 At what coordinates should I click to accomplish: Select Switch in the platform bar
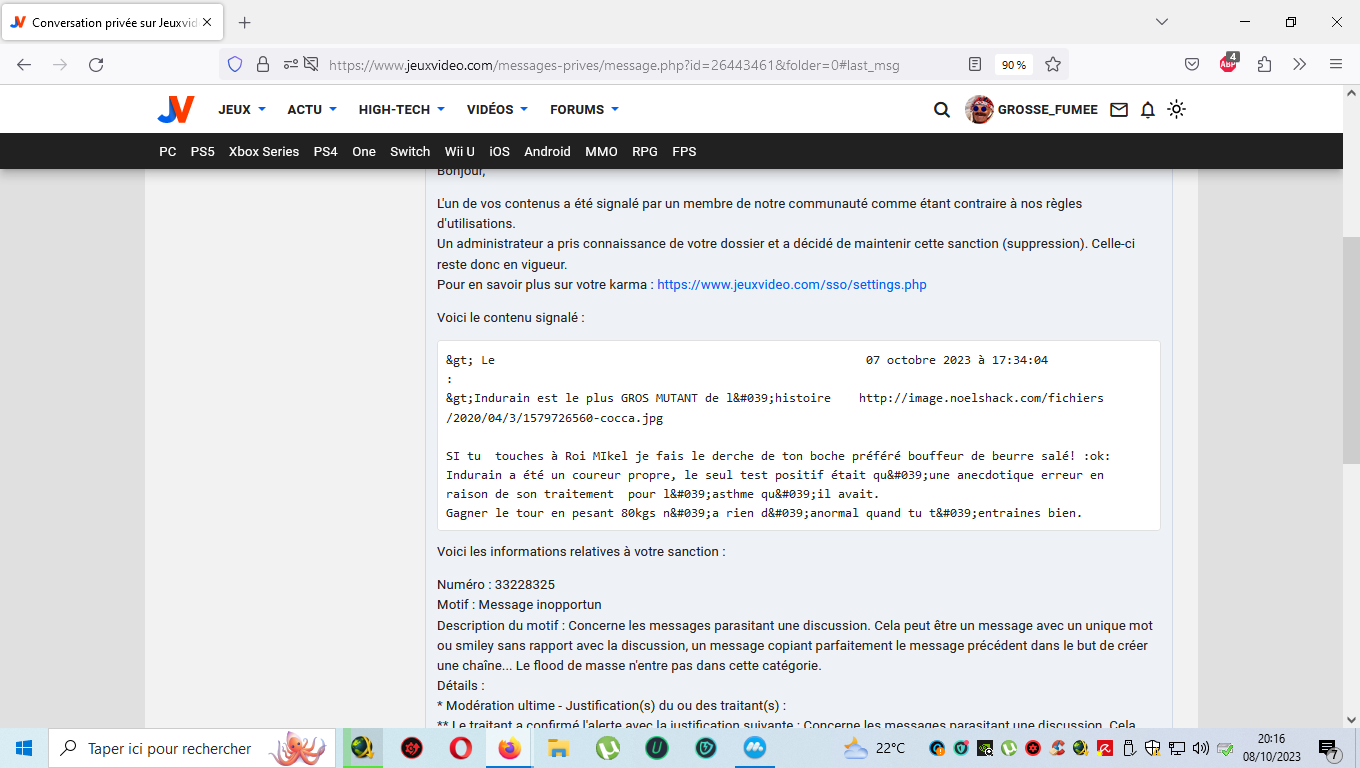[x=410, y=152]
